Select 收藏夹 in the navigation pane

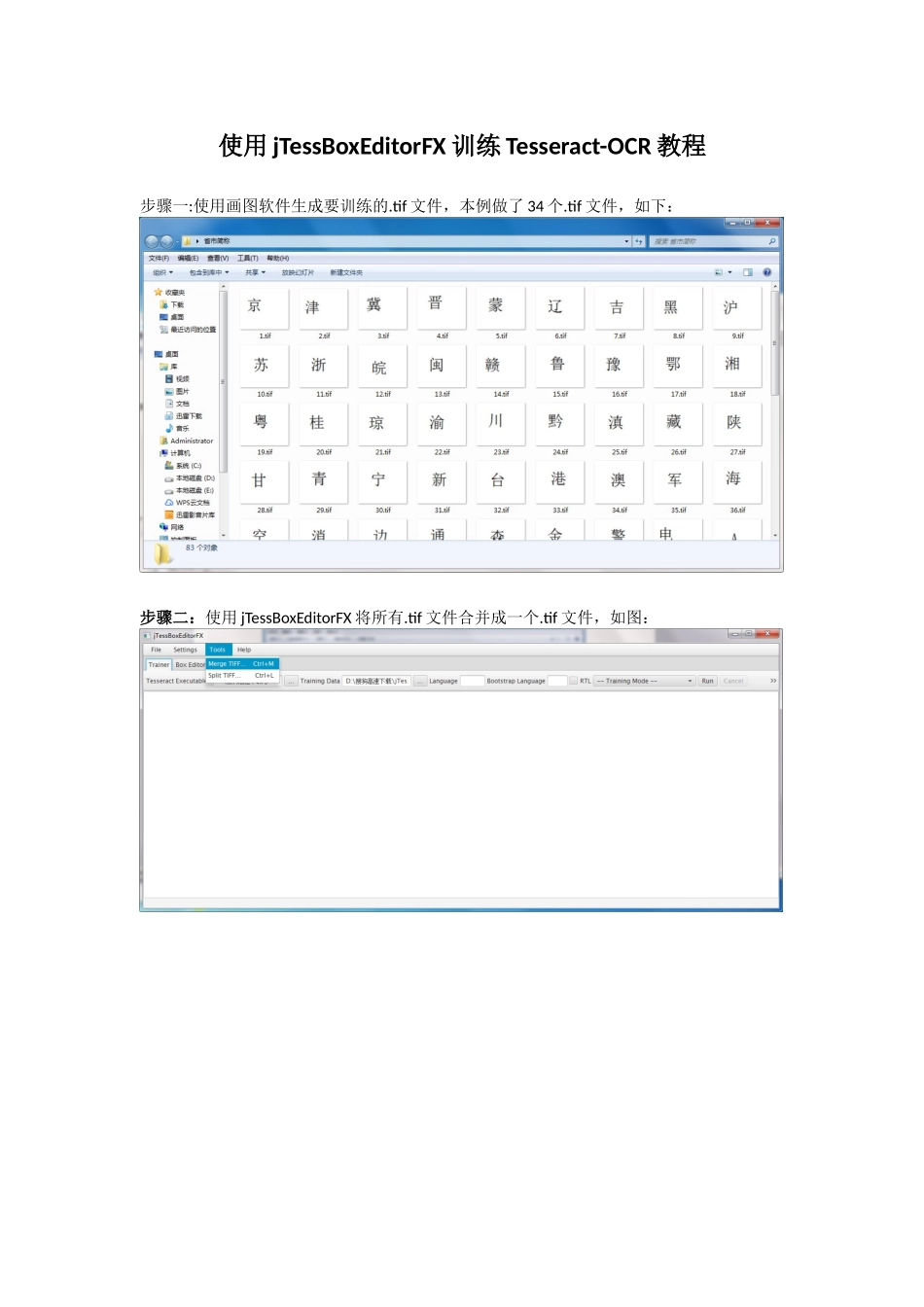tap(169, 292)
